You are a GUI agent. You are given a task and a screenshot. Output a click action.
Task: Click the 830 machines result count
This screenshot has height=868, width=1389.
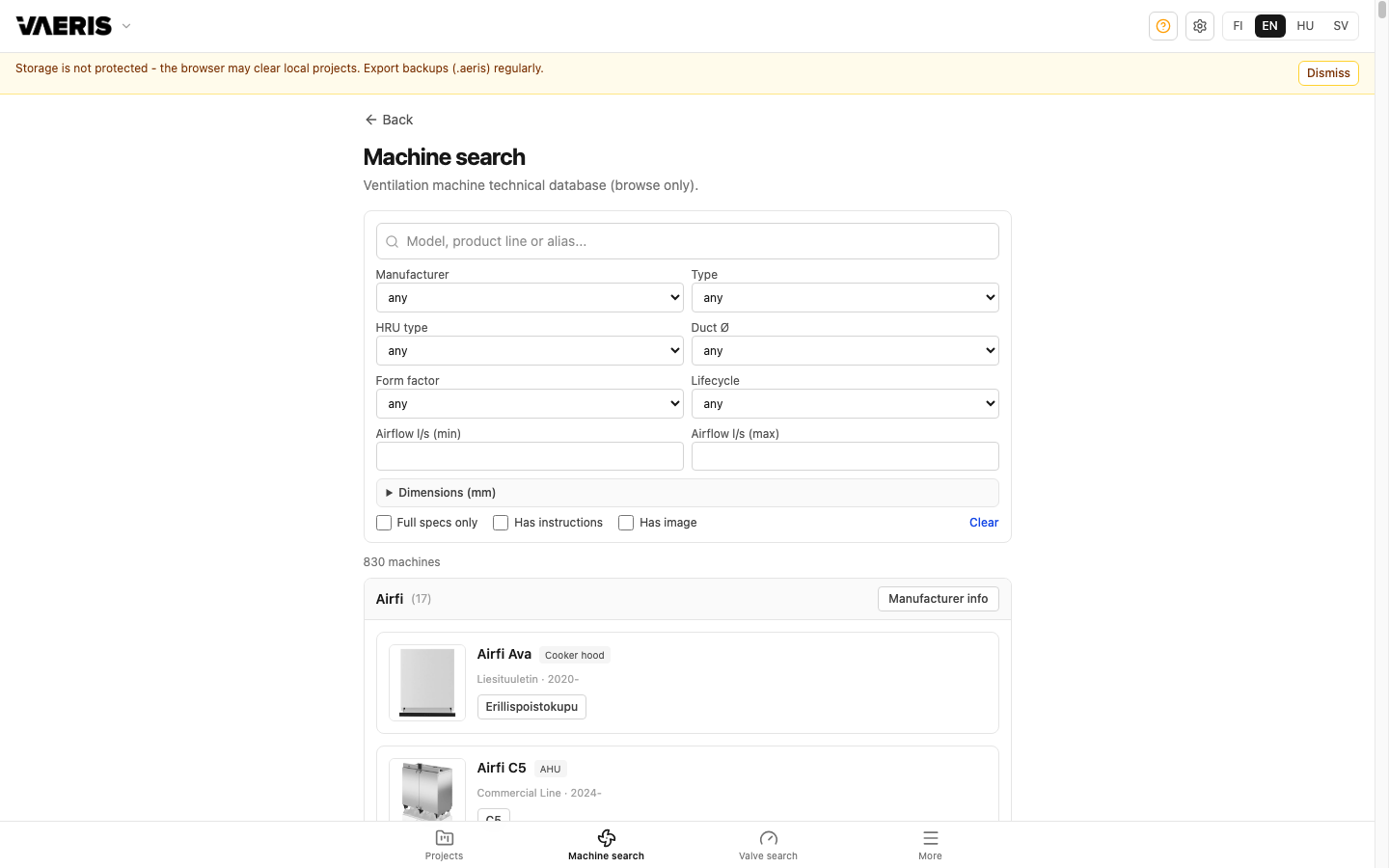click(x=402, y=562)
